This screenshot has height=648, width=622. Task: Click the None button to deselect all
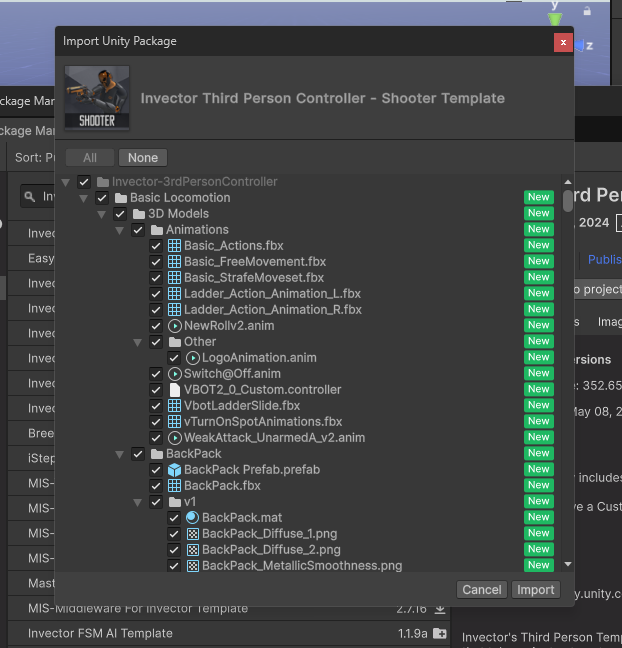tap(143, 158)
